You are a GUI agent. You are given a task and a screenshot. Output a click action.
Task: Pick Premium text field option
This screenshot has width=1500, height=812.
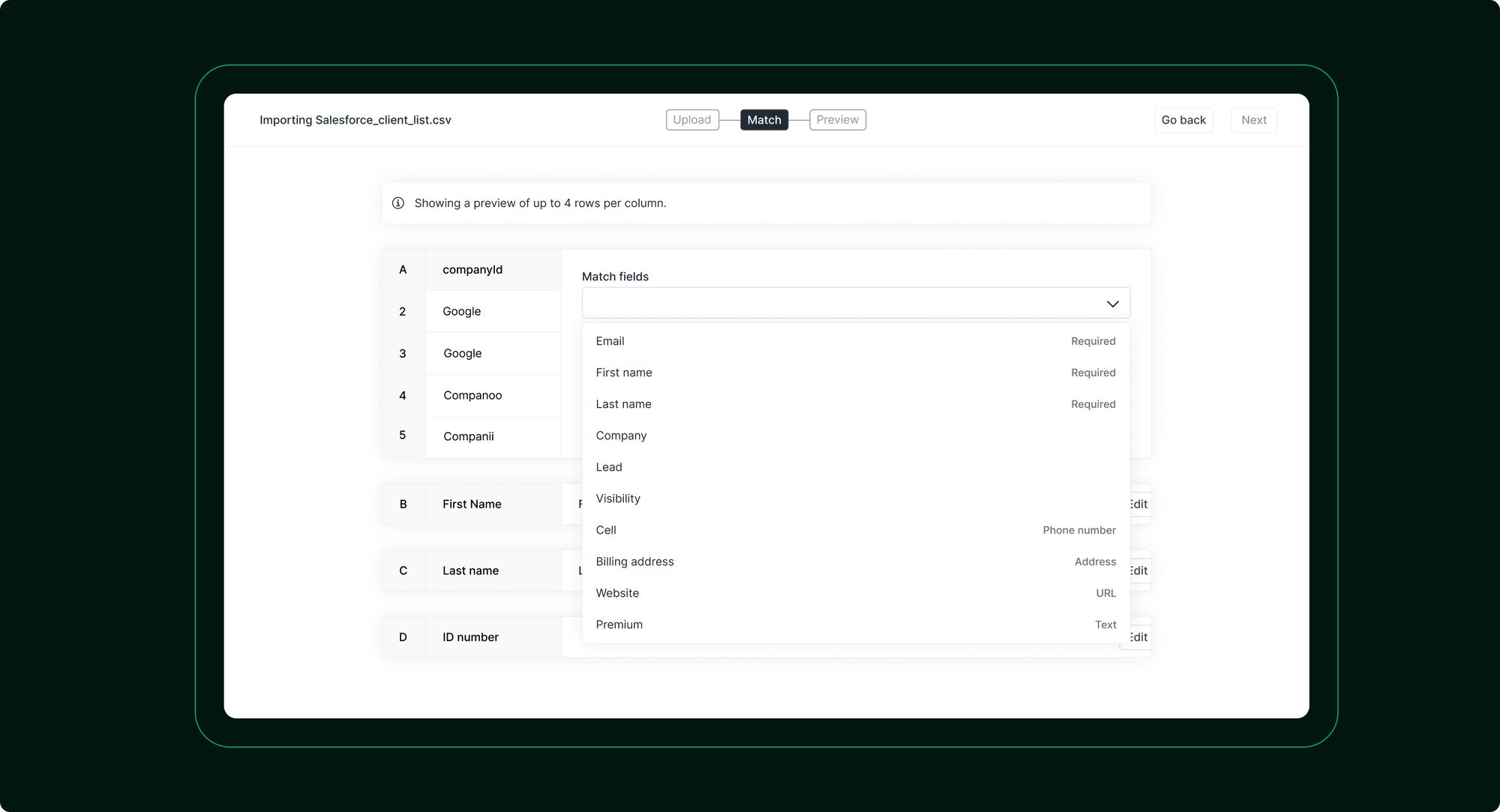point(619,625)
